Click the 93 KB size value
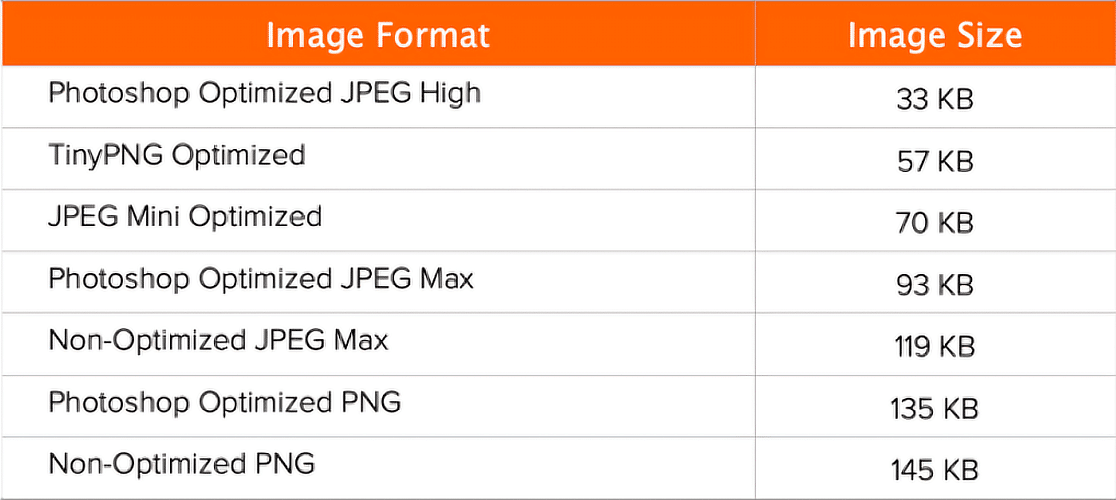The height and width of the screenshot is (500, 1116). [935, 284]
